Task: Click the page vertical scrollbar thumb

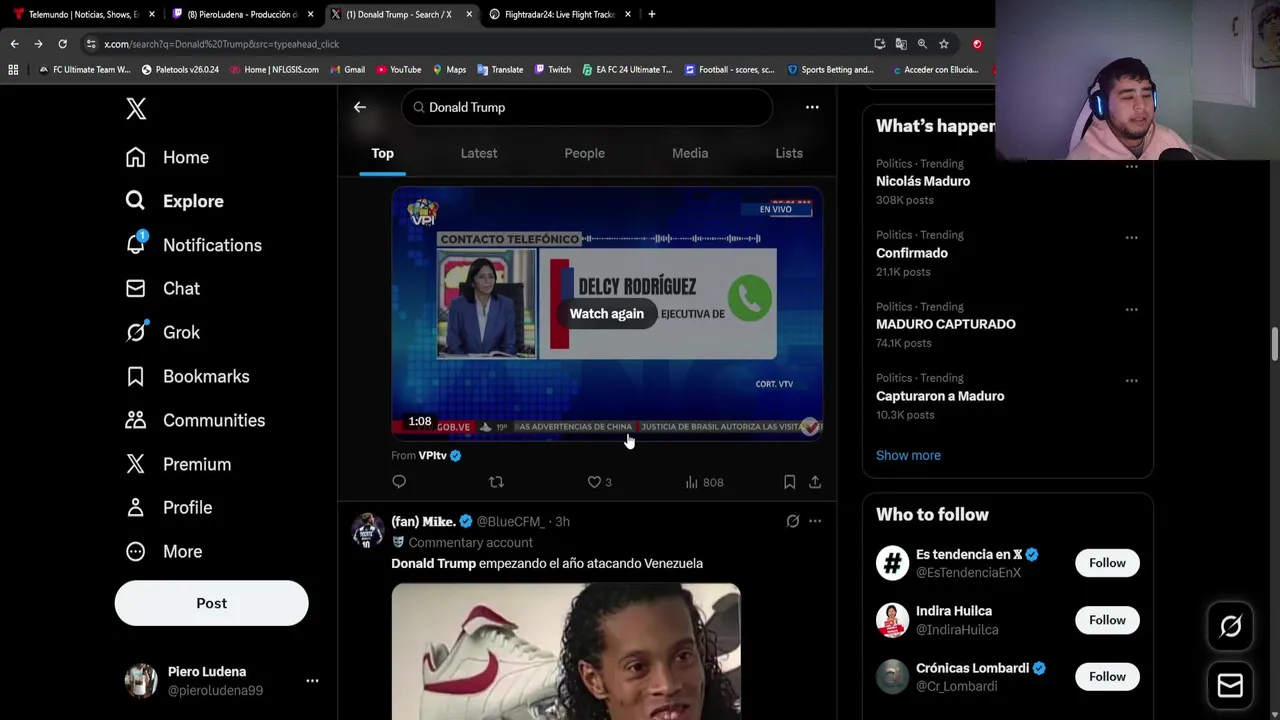Action: (1274, 345)
